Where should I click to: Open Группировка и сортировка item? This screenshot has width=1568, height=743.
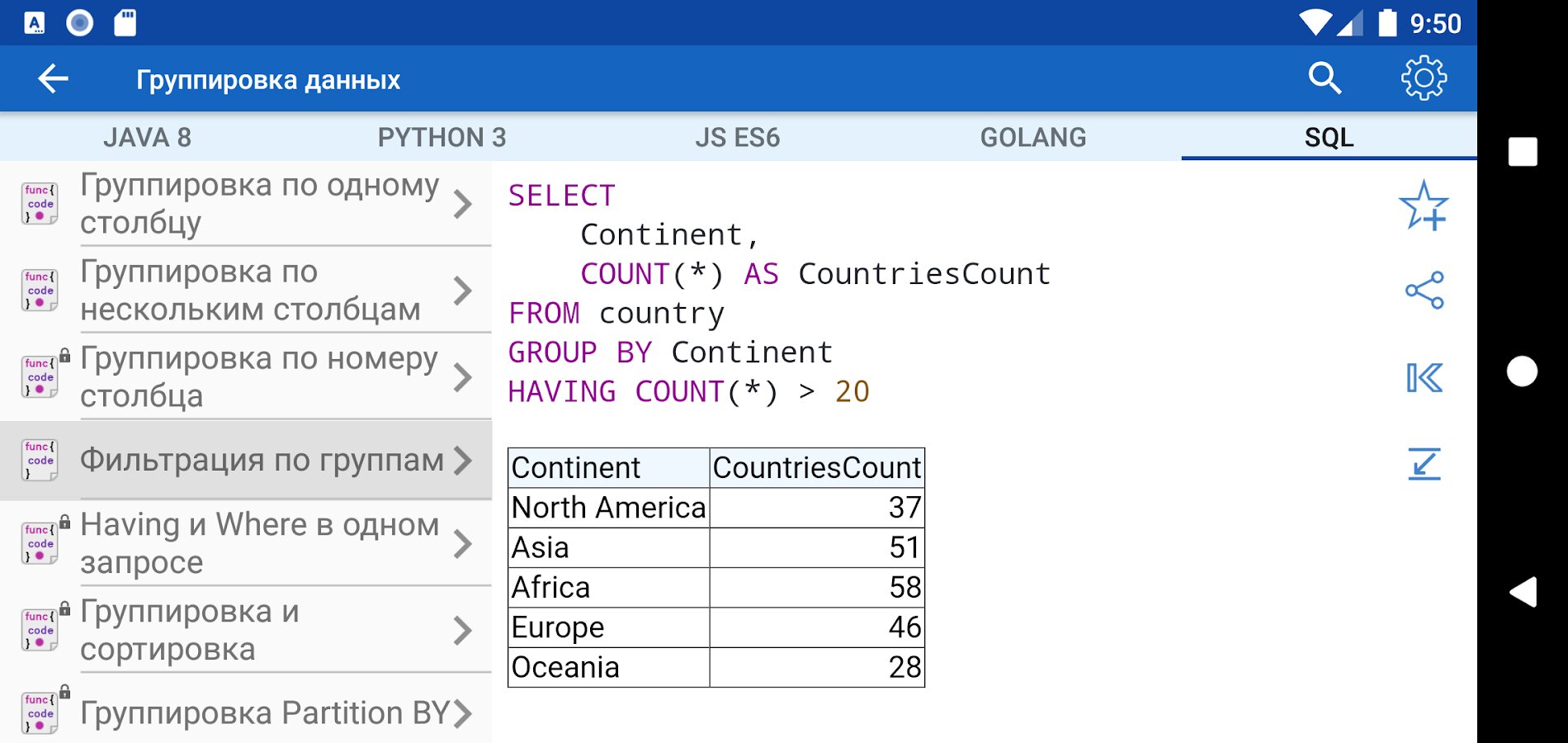click(246, 630)
